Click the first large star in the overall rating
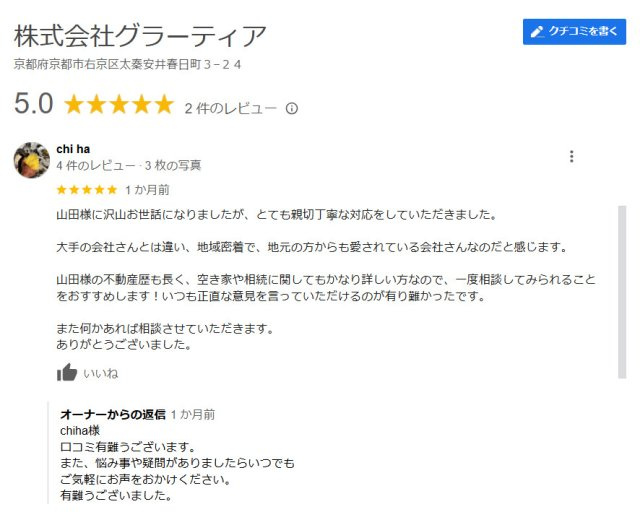Viewport: 640px width, 512px height. [74, 105]
